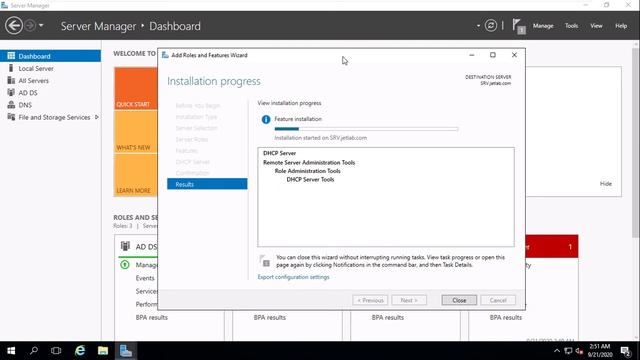Open taskbar Search
The image size is (640, 360).
point(34,351)
